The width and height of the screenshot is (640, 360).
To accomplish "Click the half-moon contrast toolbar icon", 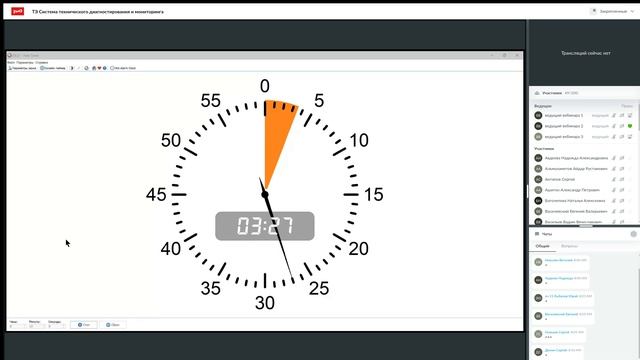I will click(x=72, y=68).
